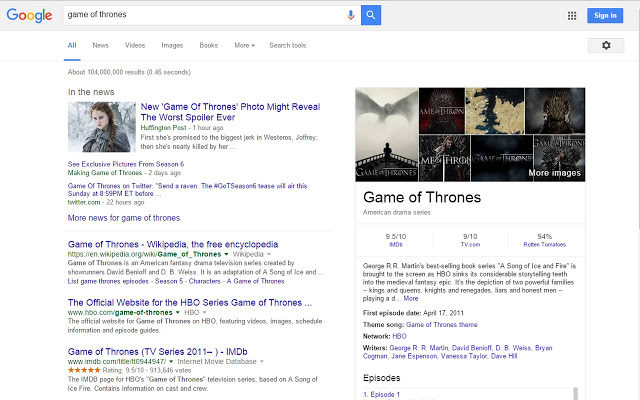Switch to the Images tab
Image resolution: width=640 pixels, height=400 pixels.
coord(172,45)
